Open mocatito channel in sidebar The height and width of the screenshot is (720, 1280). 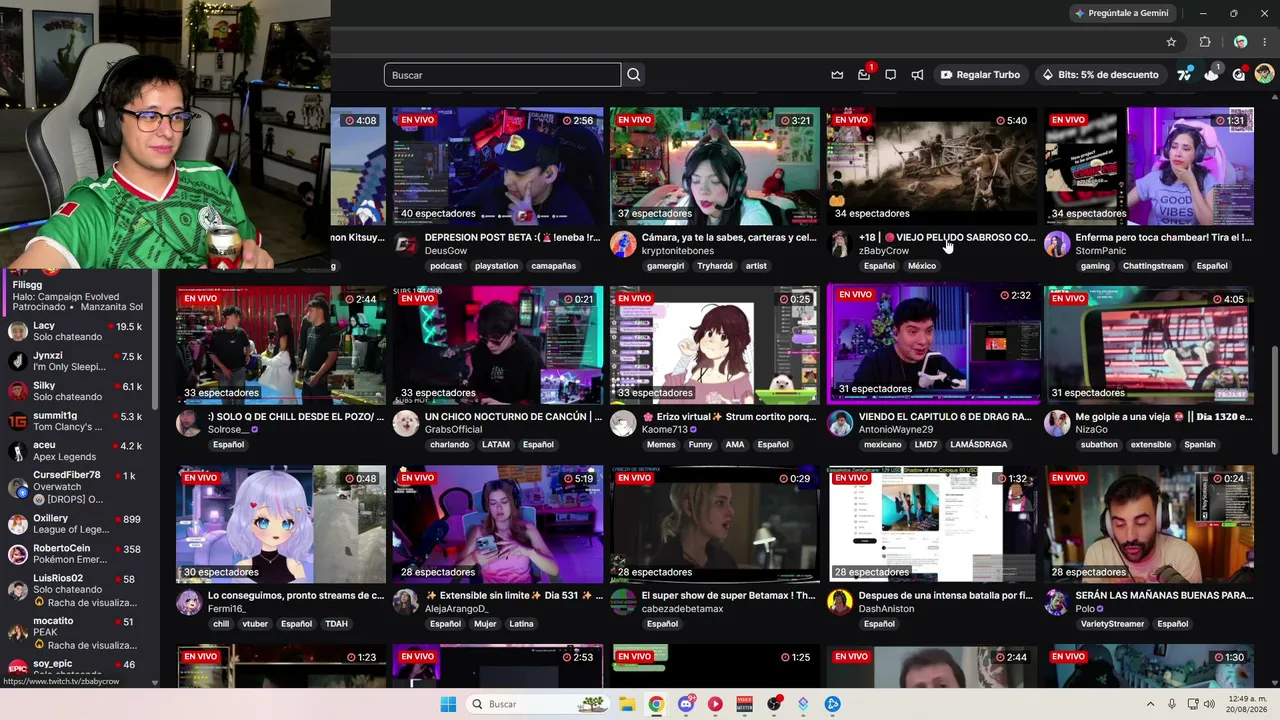[76, 633]
